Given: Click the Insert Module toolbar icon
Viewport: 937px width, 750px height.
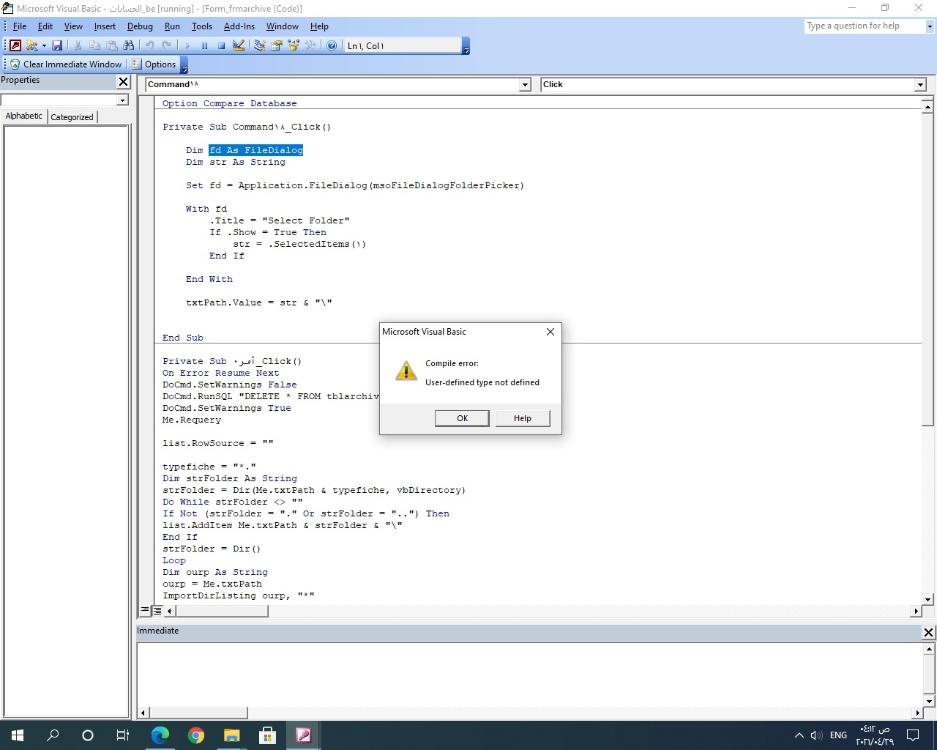Looking at the screenshot, I should pyautogui.click(x=31, y=45).
